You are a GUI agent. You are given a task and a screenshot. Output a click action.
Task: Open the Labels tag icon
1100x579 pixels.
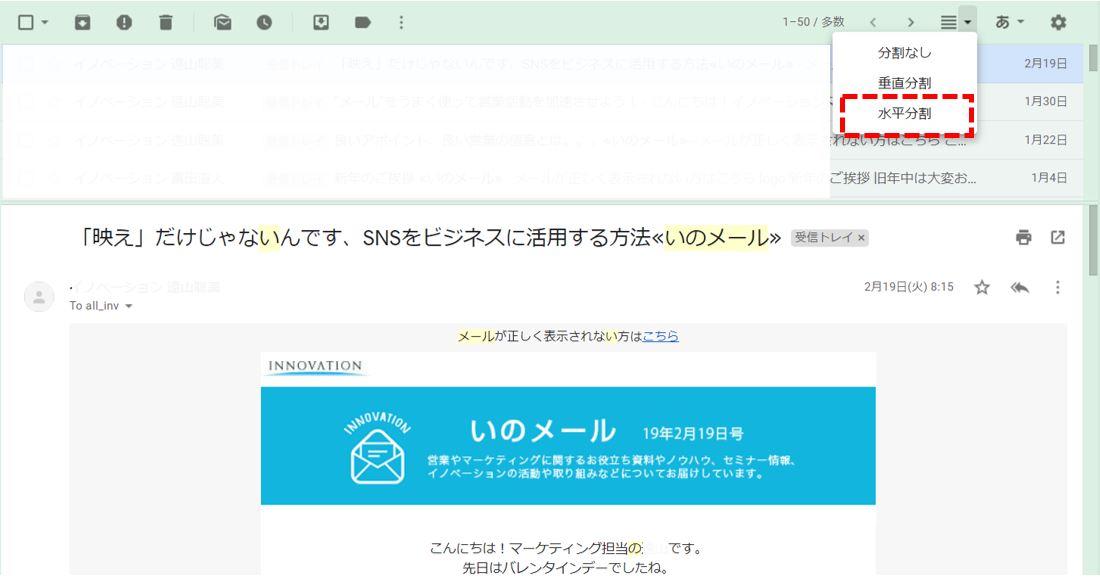pyautogui.click(x=363, y=22)
